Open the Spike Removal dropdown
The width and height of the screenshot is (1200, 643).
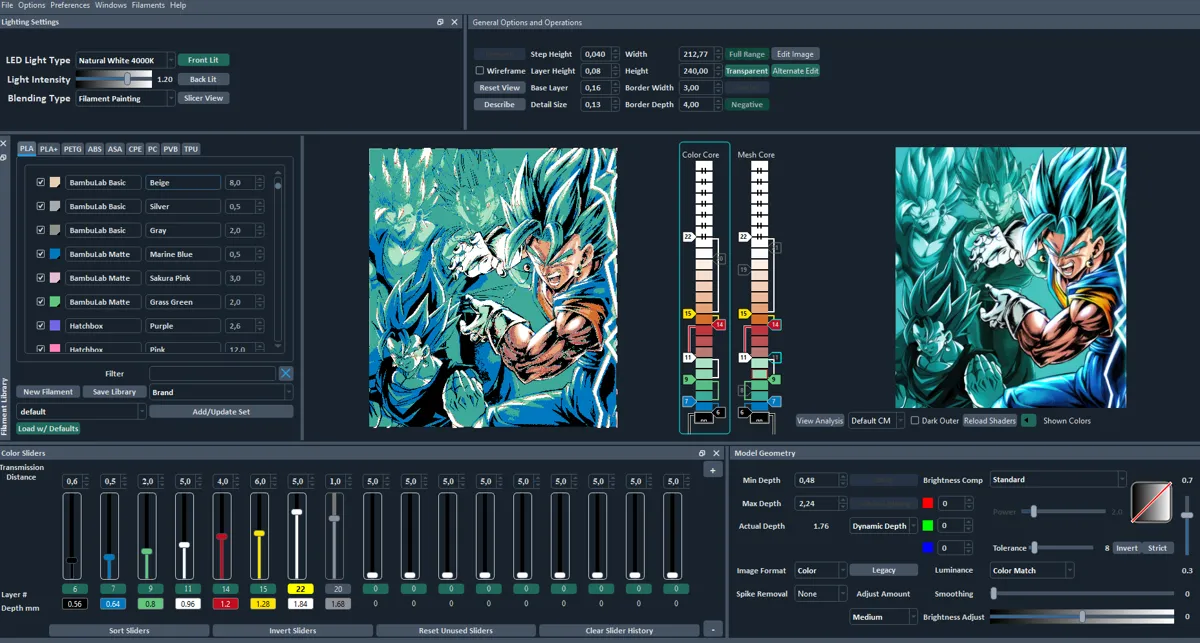click(x=821, y=594)
